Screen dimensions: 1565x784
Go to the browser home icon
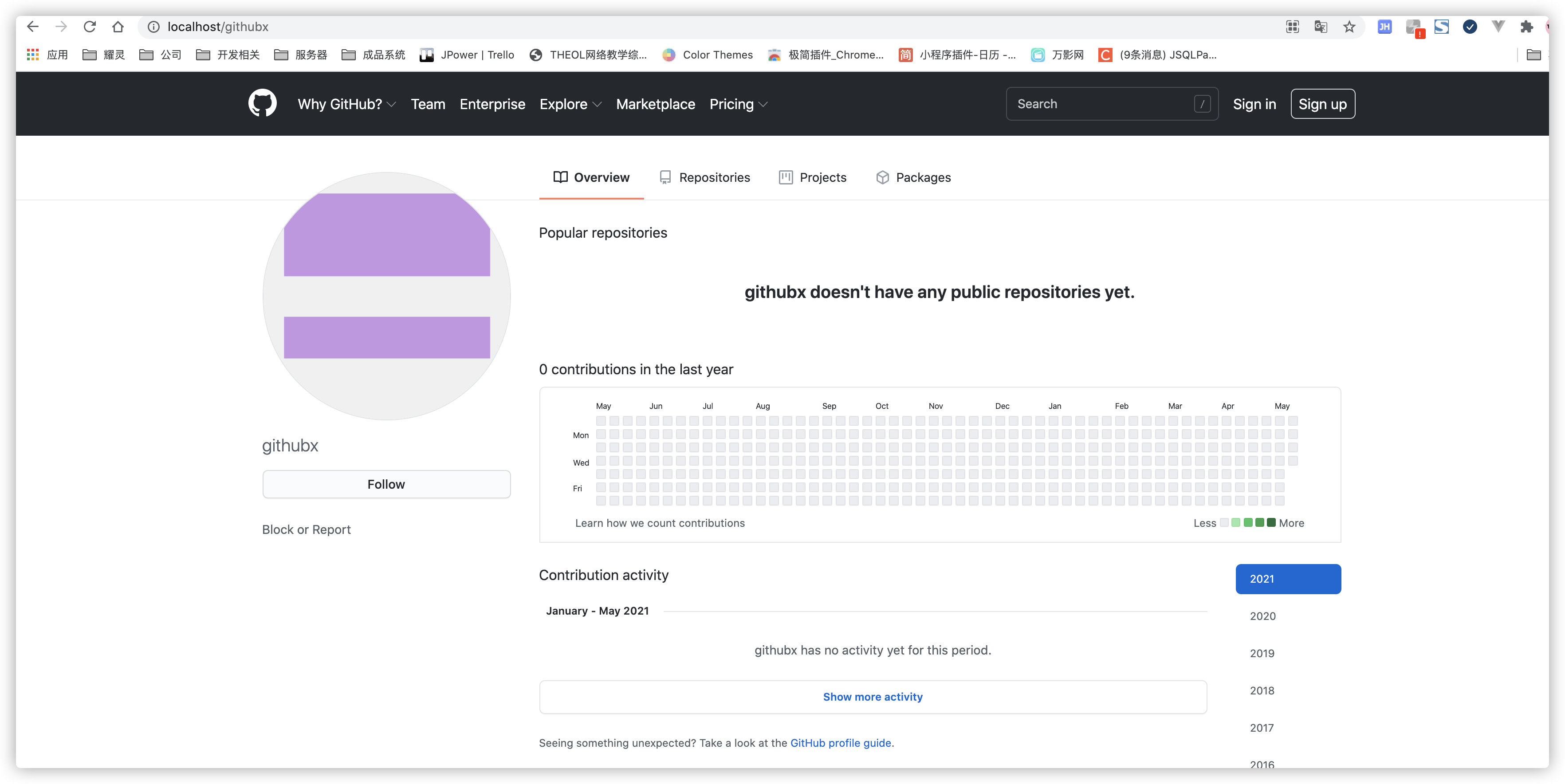[118, 27]
